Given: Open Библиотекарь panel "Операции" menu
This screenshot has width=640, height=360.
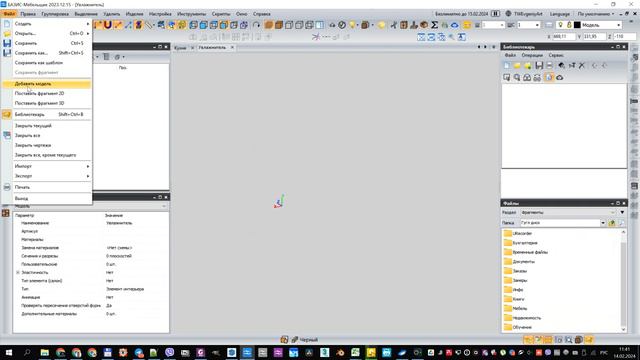Looking at the screenshot, I should click(x=532, y=55).
